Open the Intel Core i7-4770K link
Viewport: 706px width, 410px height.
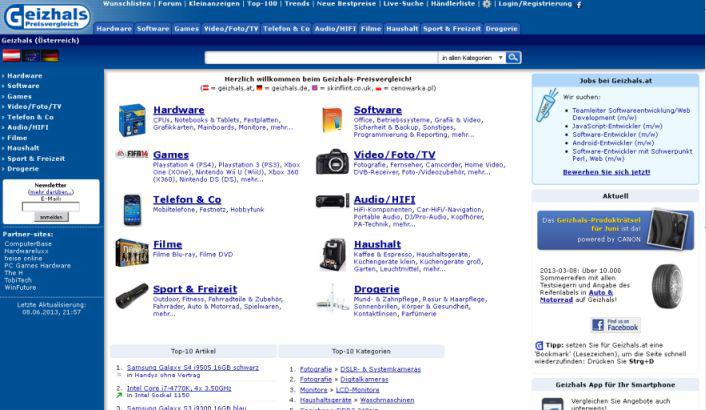(x=179, y=388)
